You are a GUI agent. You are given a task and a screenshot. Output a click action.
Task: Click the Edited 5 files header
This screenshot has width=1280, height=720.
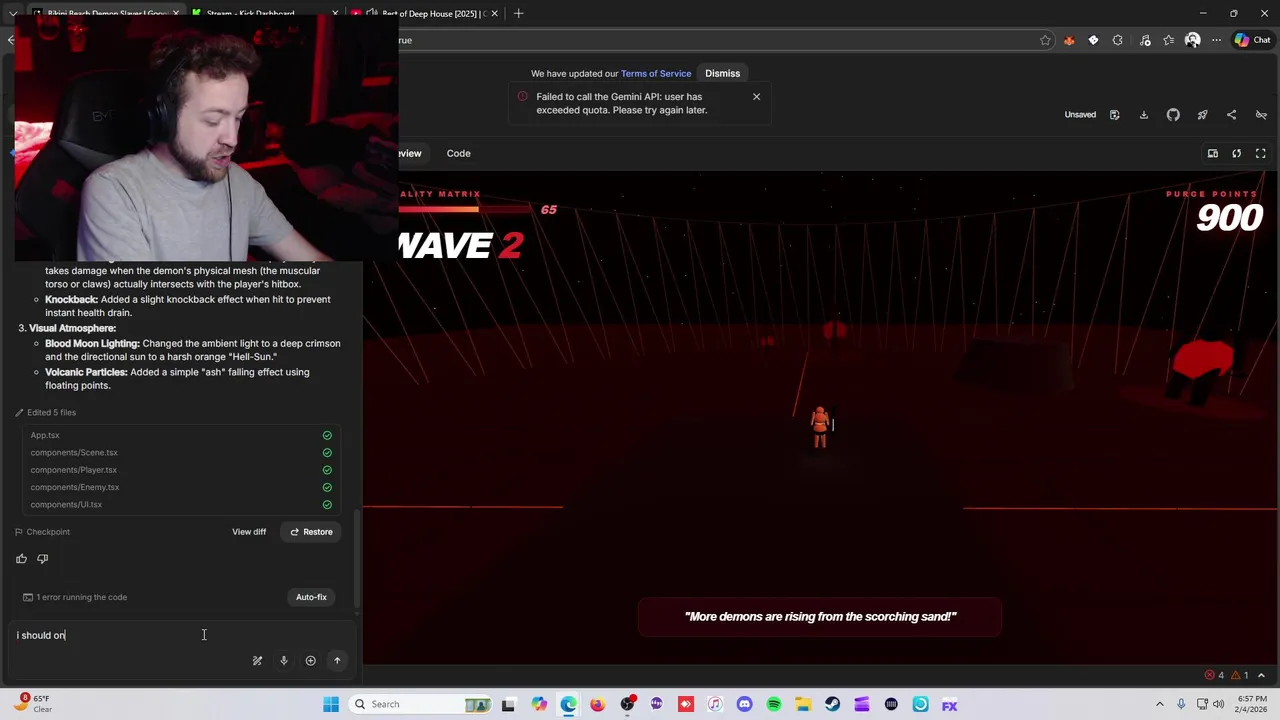(45, 412)
